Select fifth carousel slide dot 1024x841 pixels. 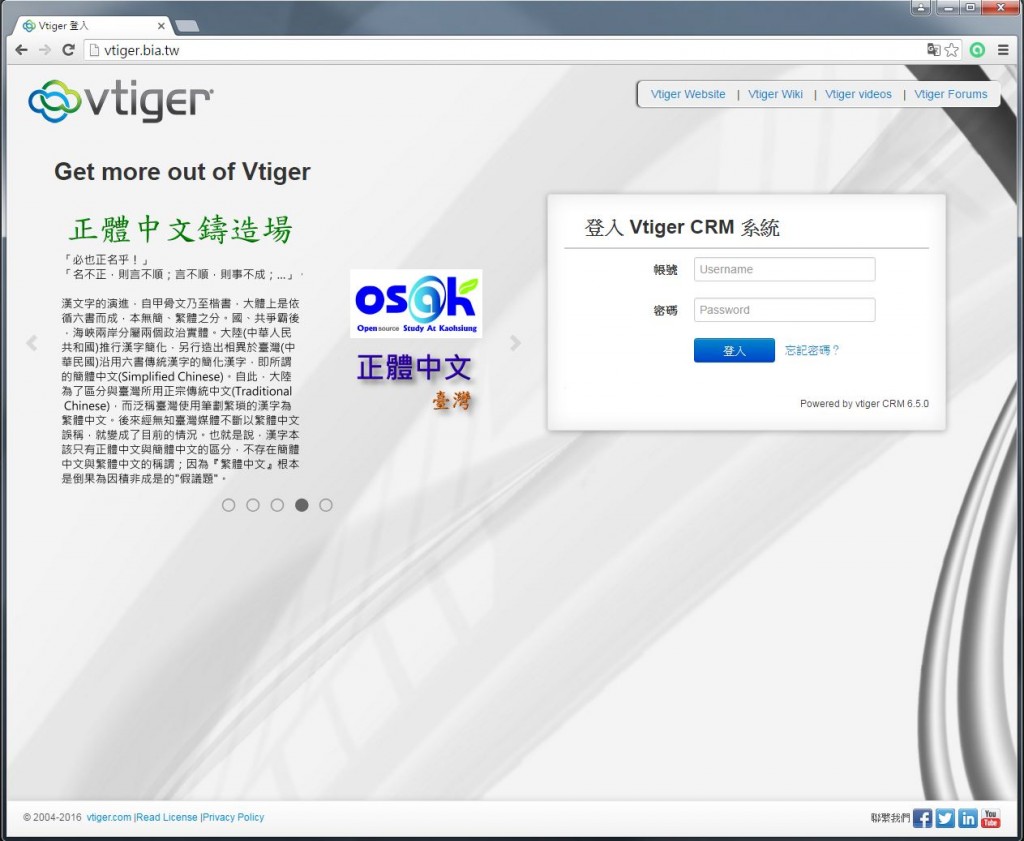[326, 505]
